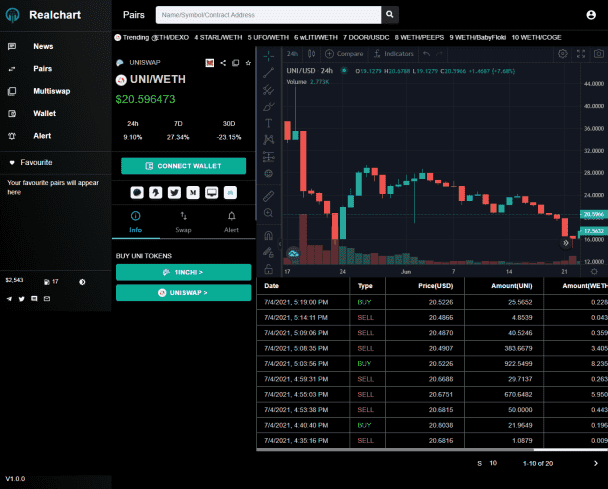Go to next page of trades
This screenshot has height=489, width=608.
click(596, 463)
